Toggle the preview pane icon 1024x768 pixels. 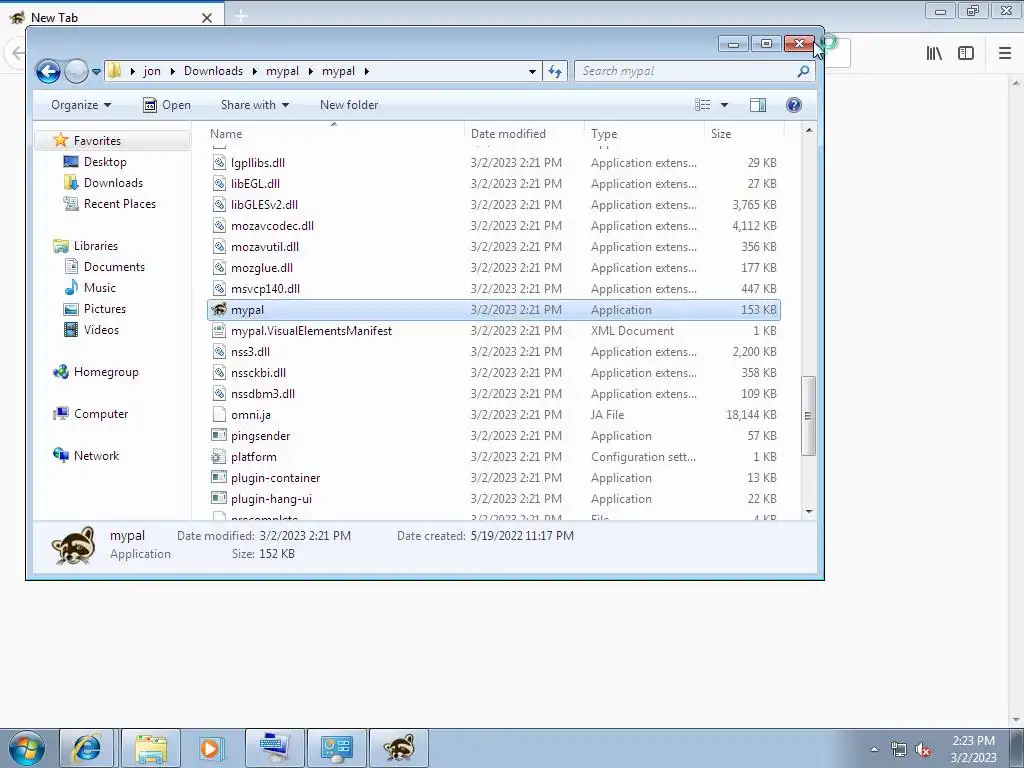pyautogui.click(x=758, y=105)
